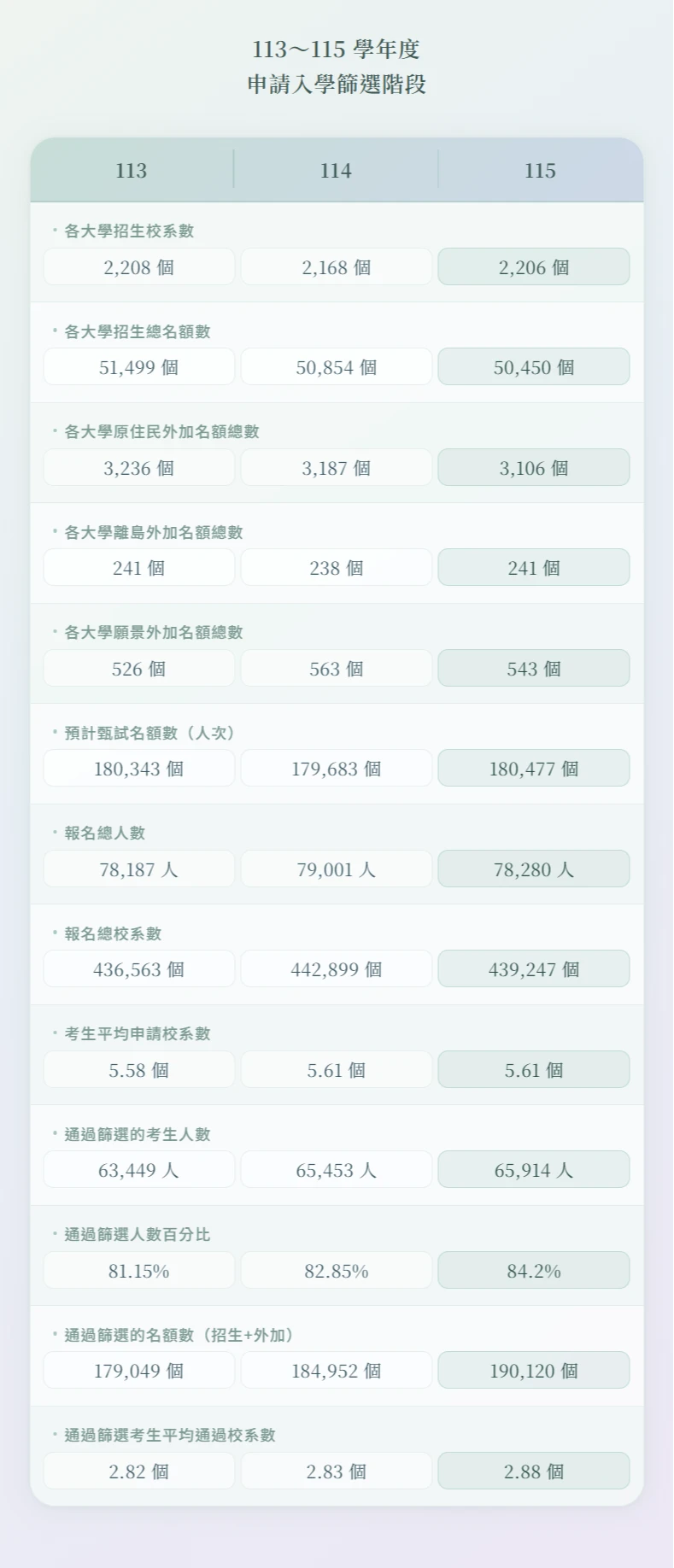
Task: Click the 79,001 人 cell
Action: 337,869
